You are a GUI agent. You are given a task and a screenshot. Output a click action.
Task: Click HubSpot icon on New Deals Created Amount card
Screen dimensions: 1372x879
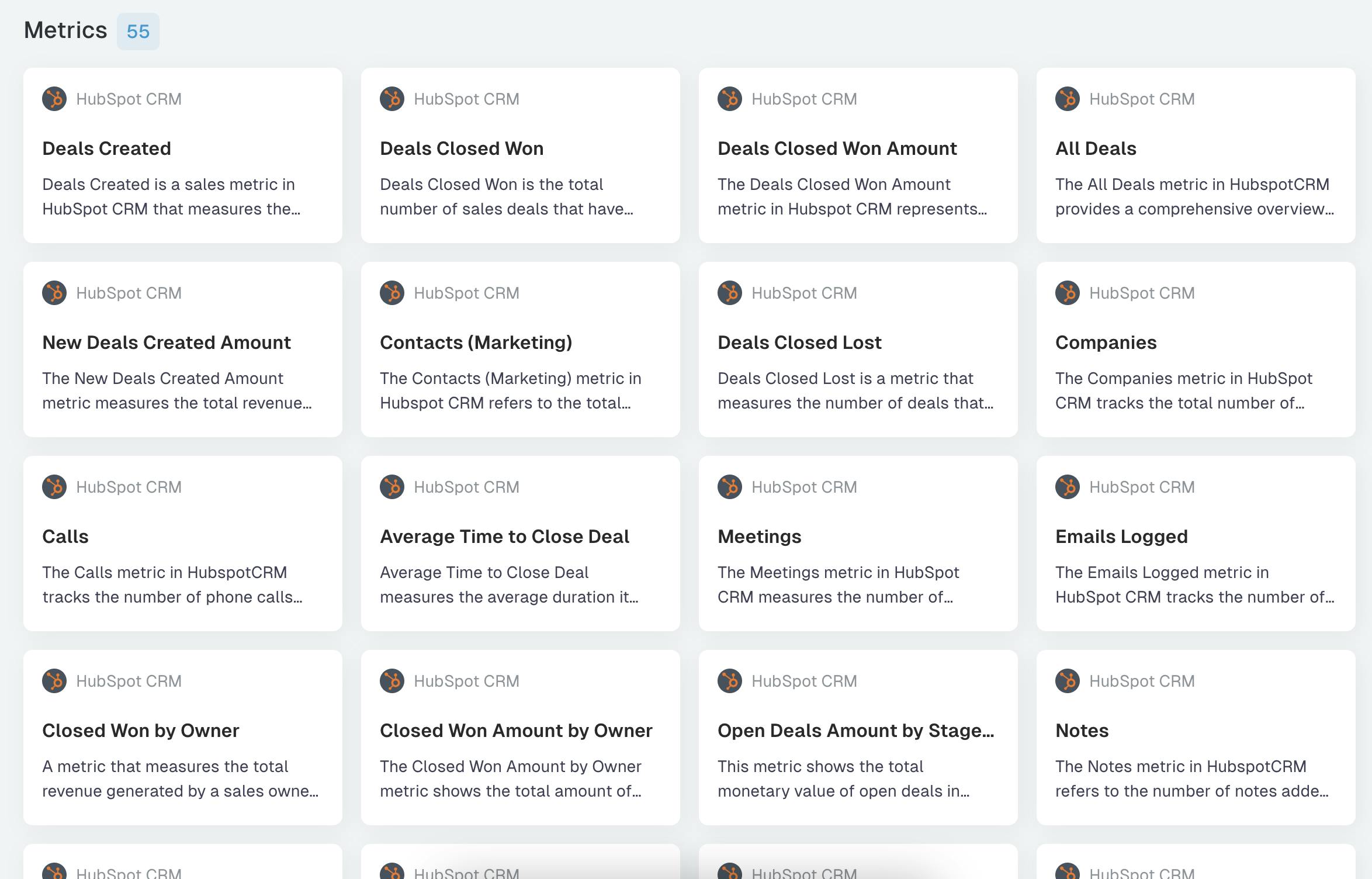coord(54,293)
